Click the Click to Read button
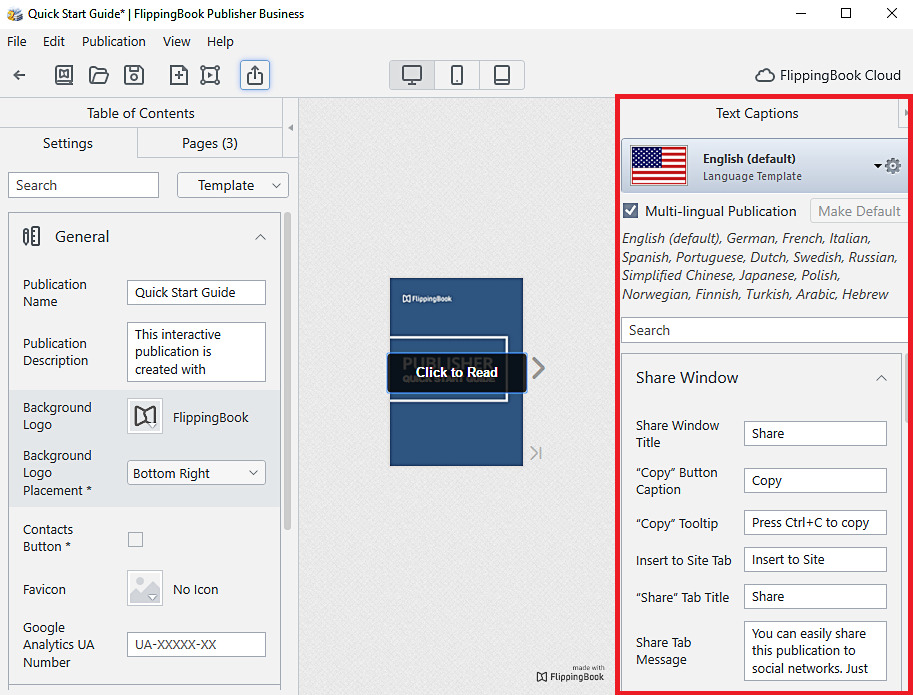 pos(457,373)
